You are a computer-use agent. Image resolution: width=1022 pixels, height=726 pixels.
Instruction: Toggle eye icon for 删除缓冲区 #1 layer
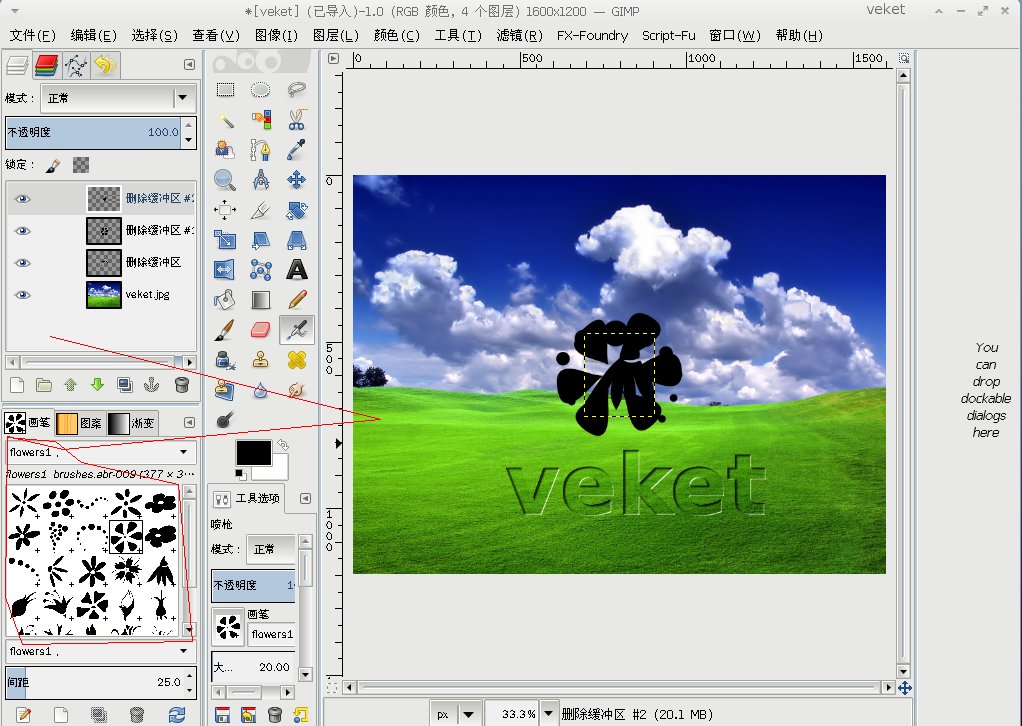[x=23, y=231]
